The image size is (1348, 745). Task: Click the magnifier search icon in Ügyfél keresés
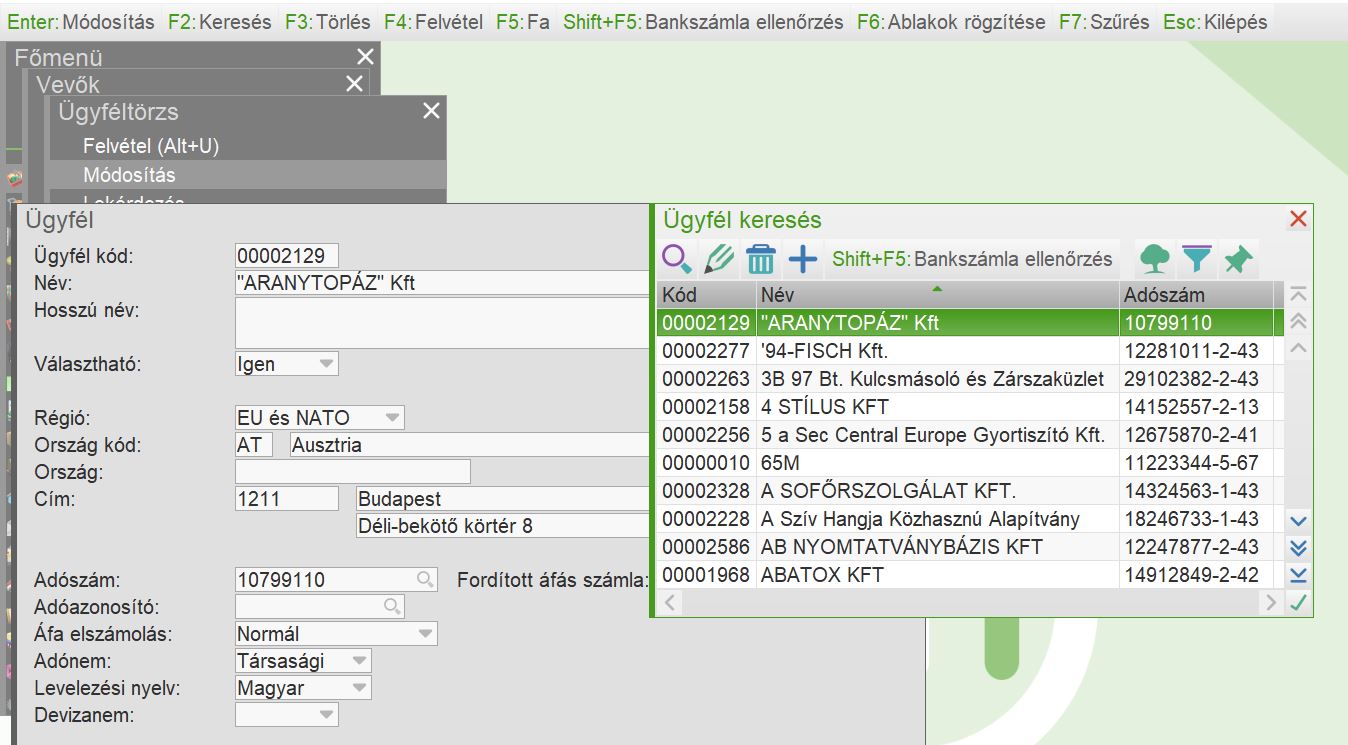point(677,260)
